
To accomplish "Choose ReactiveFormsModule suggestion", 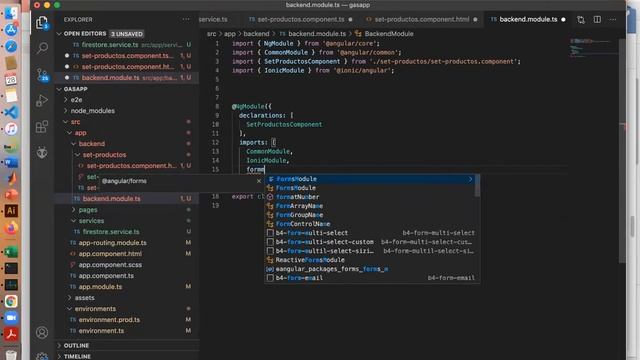I will click(369, 260).
